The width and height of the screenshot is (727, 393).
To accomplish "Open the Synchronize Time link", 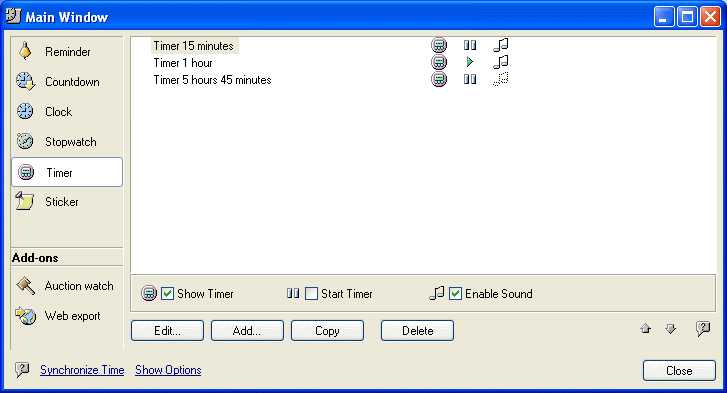I will pyautogui.click(x=82, y=370).
